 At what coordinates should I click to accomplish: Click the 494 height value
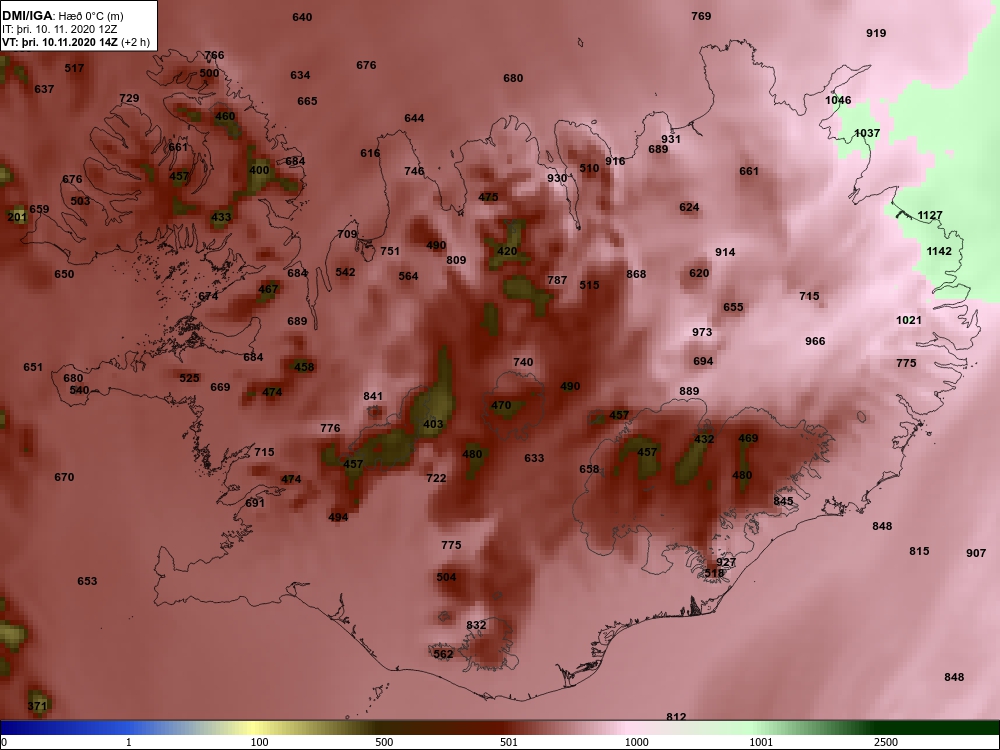(338, 517)
